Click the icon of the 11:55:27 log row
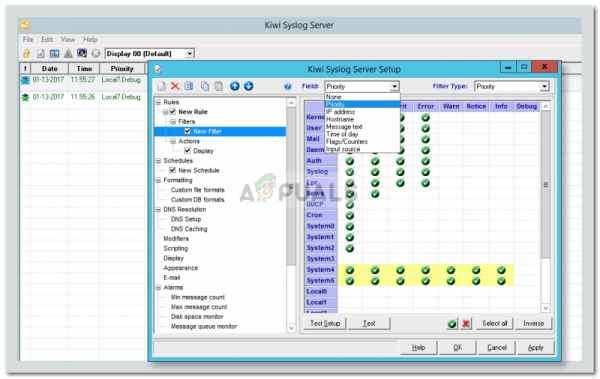The height and width of the screenshot is (379, 600). (25, 80)
